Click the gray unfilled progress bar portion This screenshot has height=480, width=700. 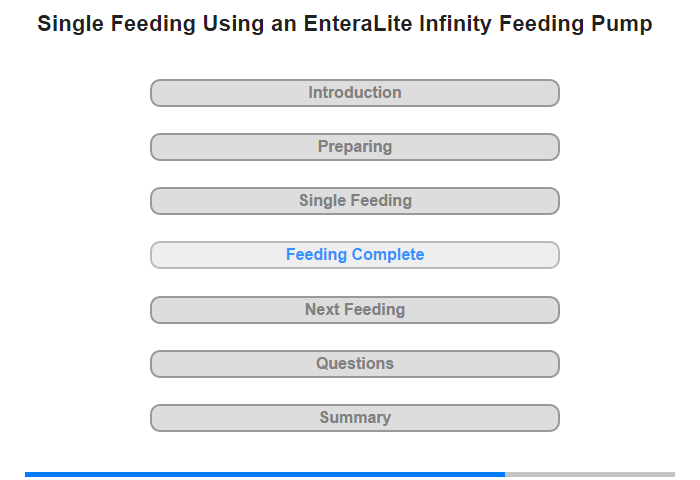(x=590, y=474)
